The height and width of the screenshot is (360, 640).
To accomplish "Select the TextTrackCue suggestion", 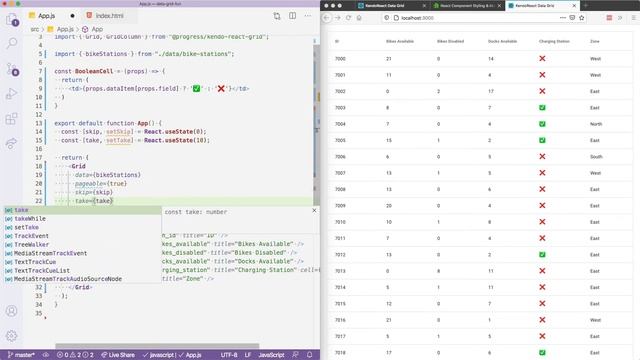I will point(83,262).
